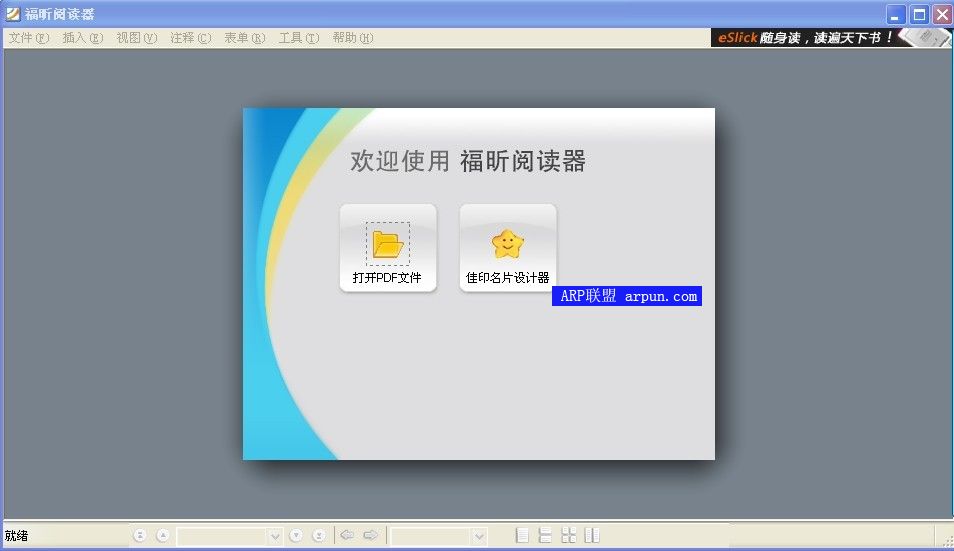Open the 注释 (Comment) menu

coord(191,38)
